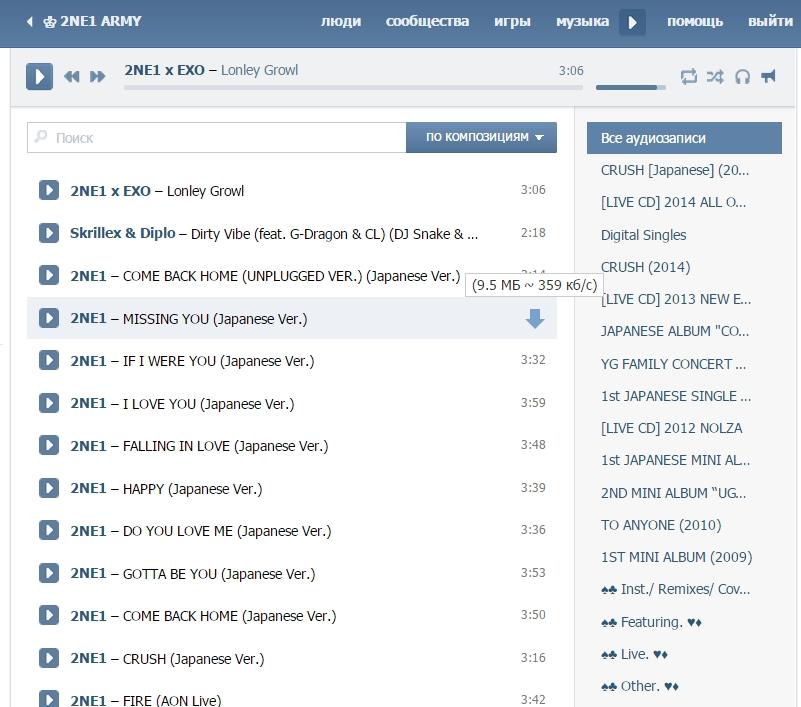Image resolution: width=801 pixels, height=707 pixels.
Task: Play IF I WERE YOU (Japanese Ver.)
Action: 49,360
